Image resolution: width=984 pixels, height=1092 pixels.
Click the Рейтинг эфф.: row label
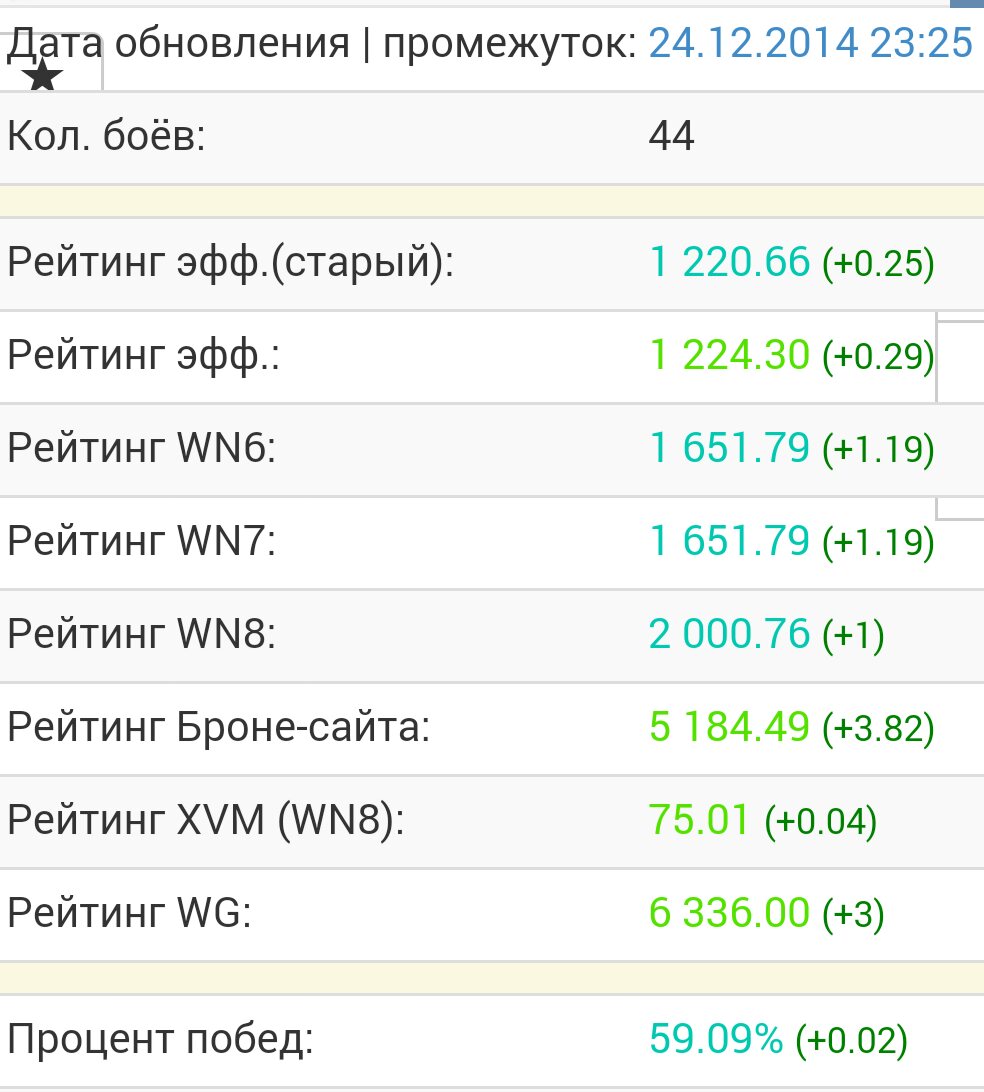tap(143, 356)
